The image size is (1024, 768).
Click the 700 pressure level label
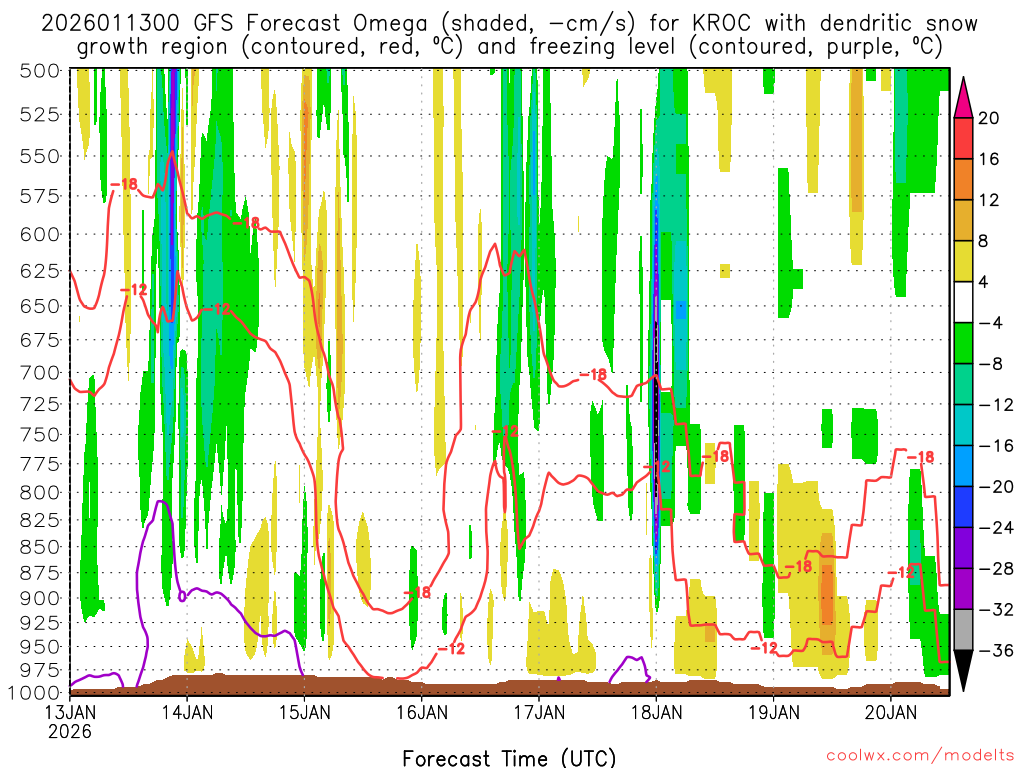tap(40, 373)
